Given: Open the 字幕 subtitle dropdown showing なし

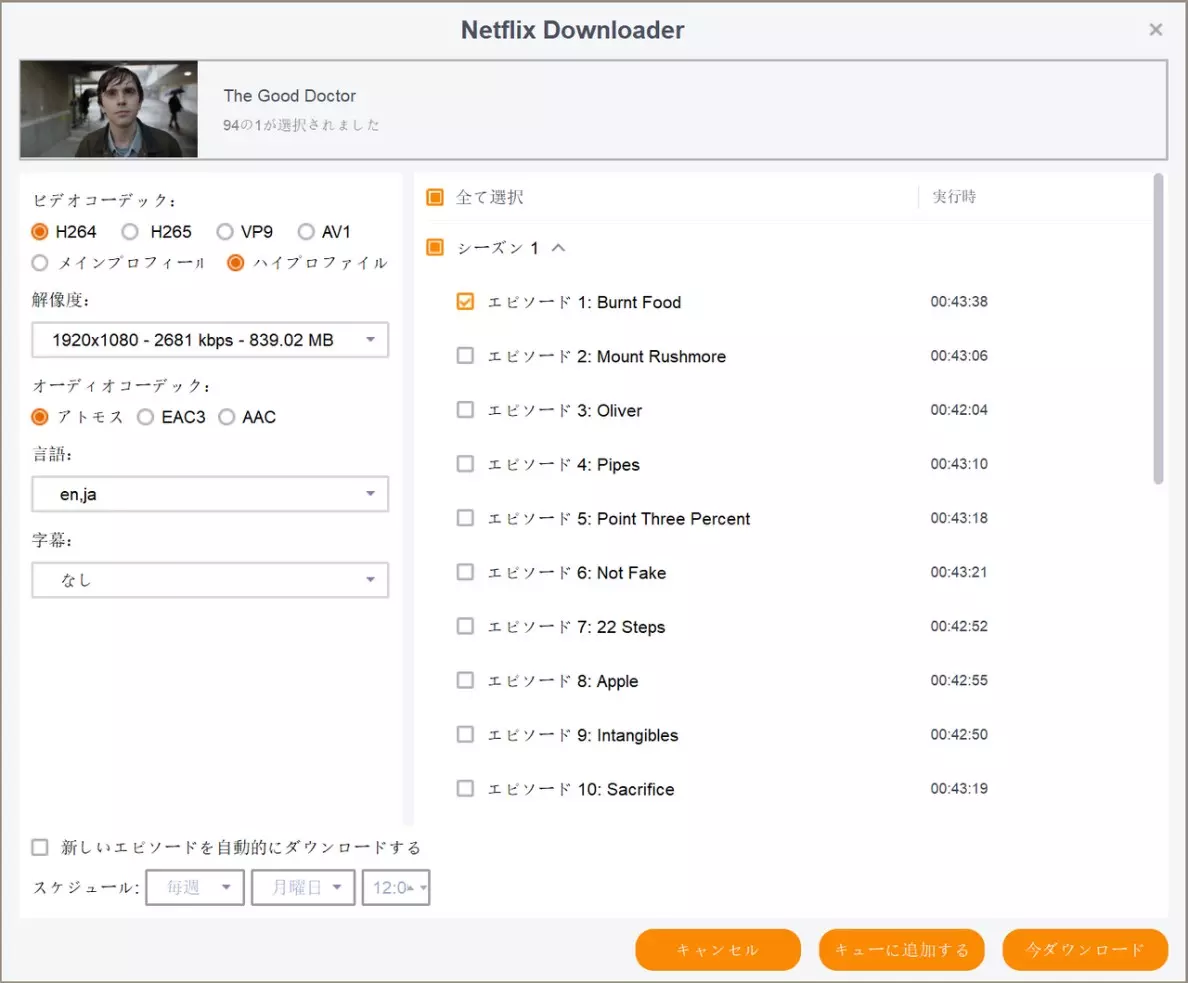Looking at the screenshot, I should (x=210, y=580).
